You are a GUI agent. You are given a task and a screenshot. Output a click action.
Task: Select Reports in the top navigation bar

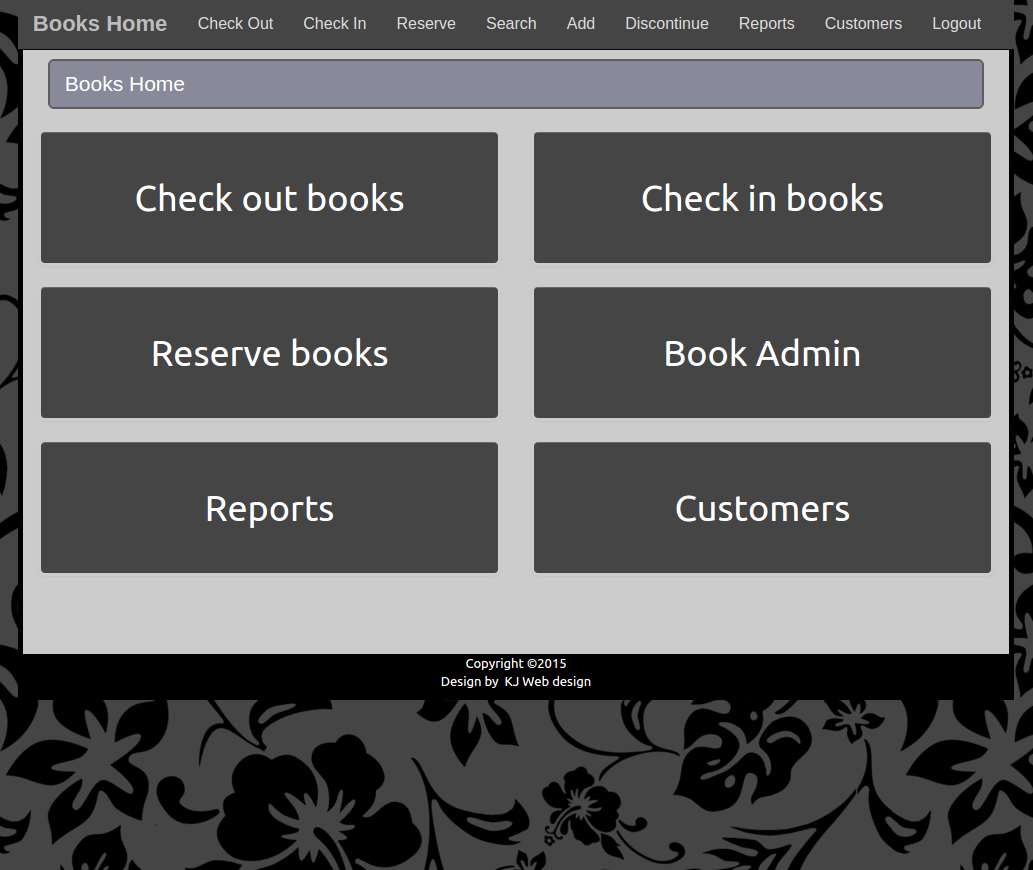pos(766,24)
